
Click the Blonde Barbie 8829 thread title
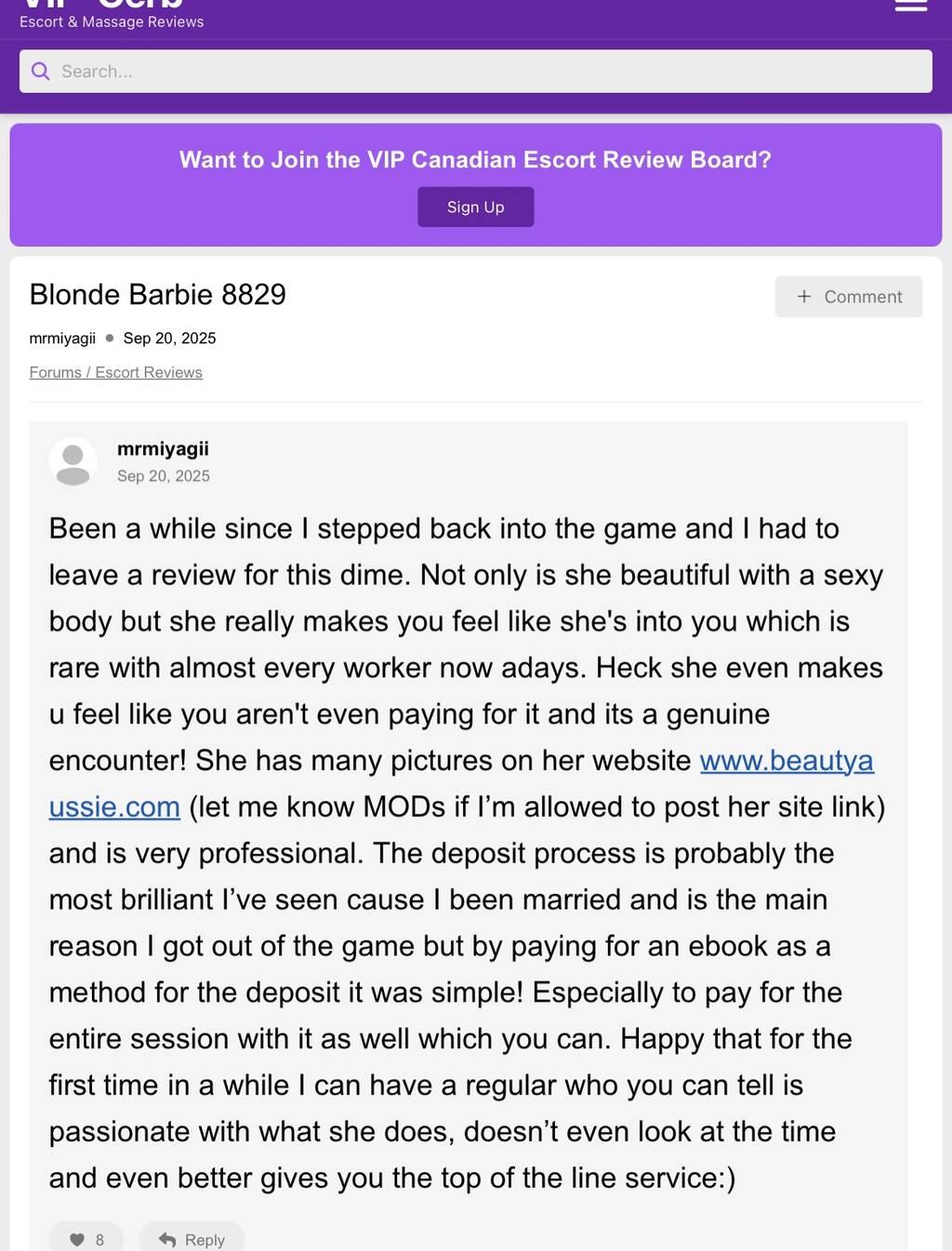(x=157, y=295)
